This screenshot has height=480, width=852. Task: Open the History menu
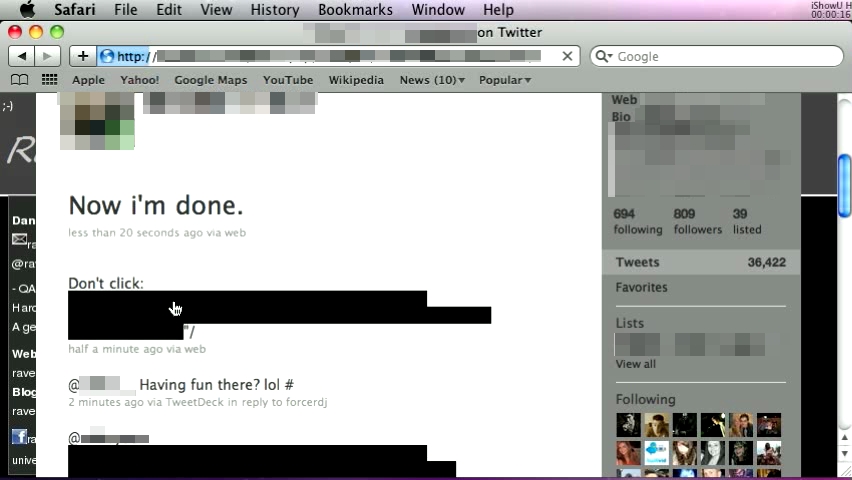(274, 10)
